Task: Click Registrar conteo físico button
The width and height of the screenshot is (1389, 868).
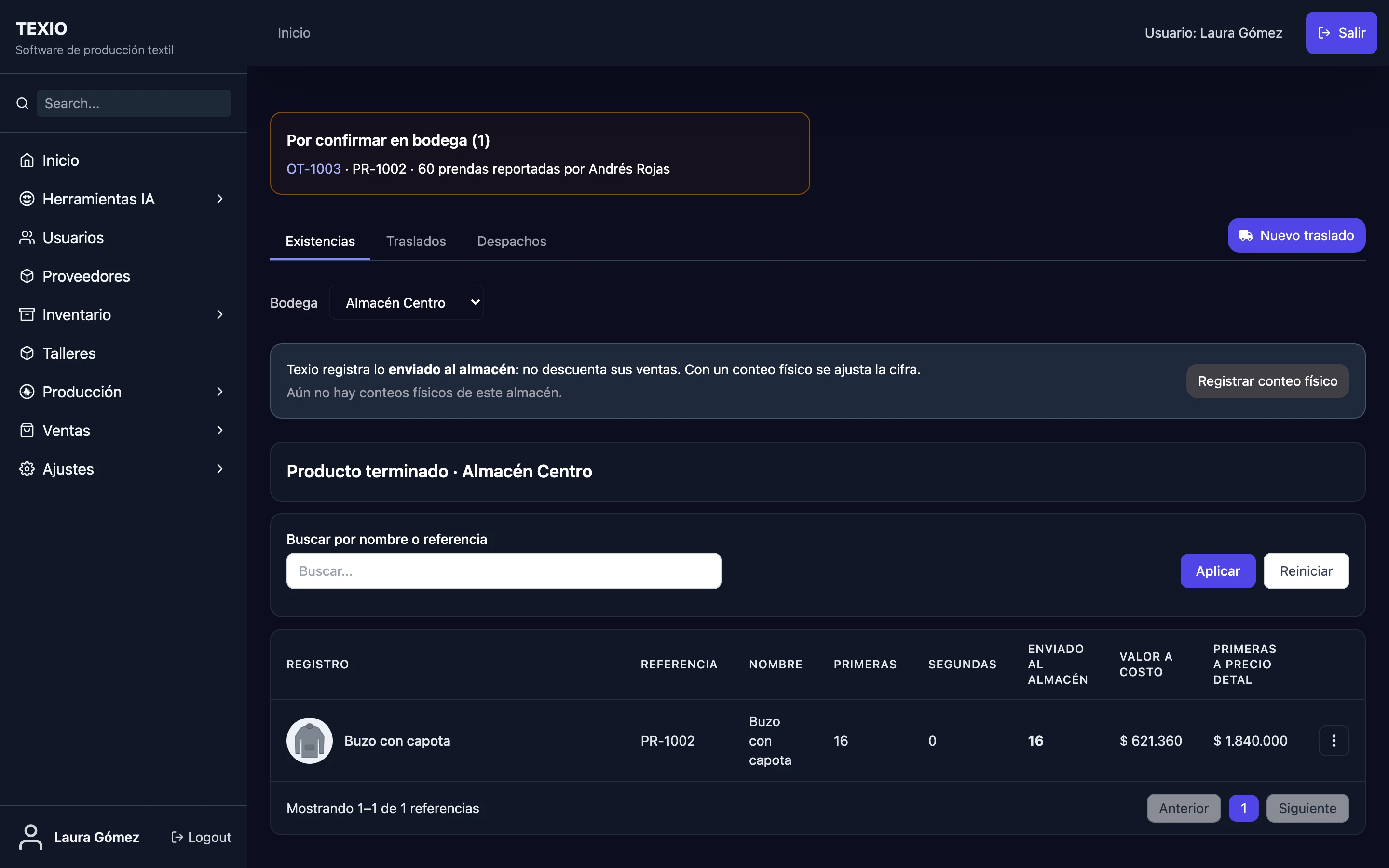Action: 1267,380
